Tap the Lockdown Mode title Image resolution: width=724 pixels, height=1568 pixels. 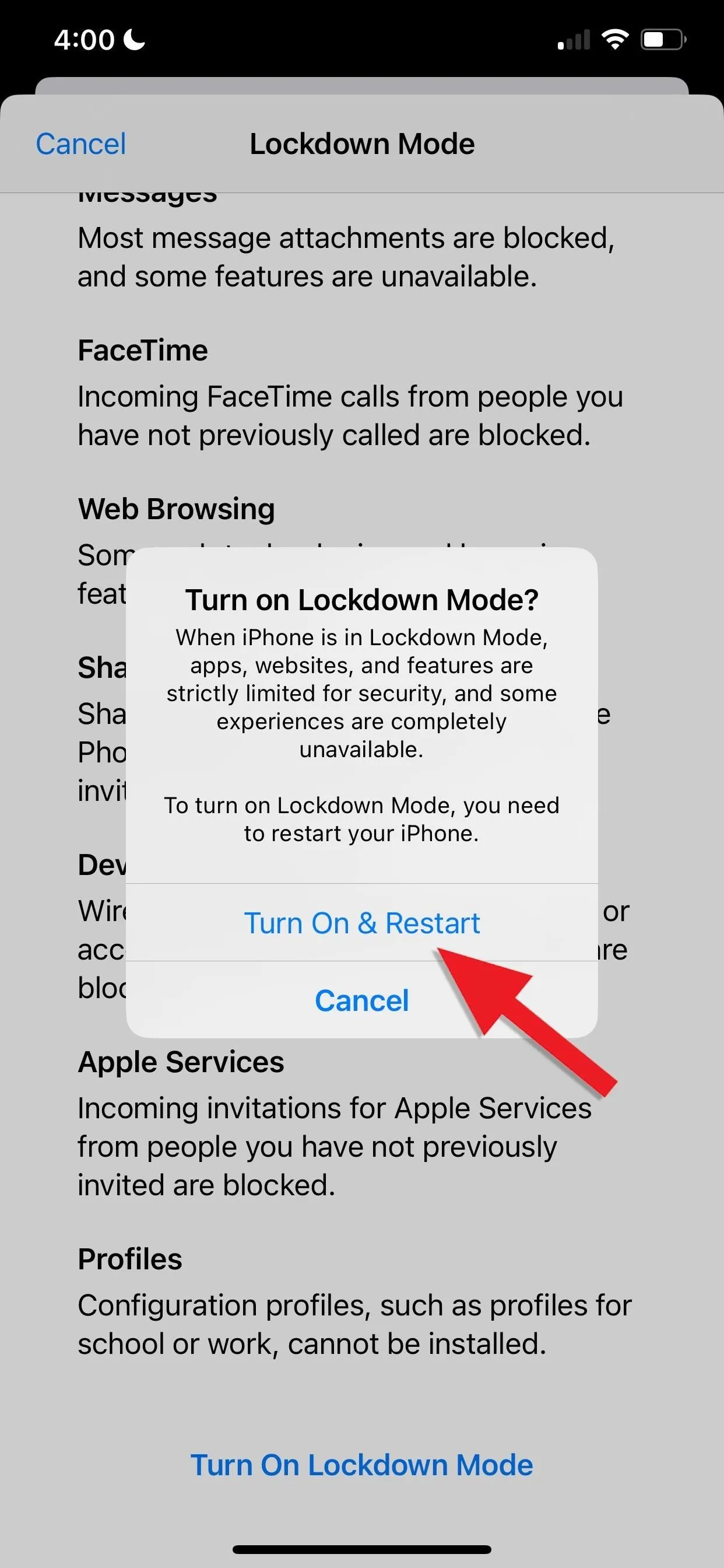tap(362, 144)
